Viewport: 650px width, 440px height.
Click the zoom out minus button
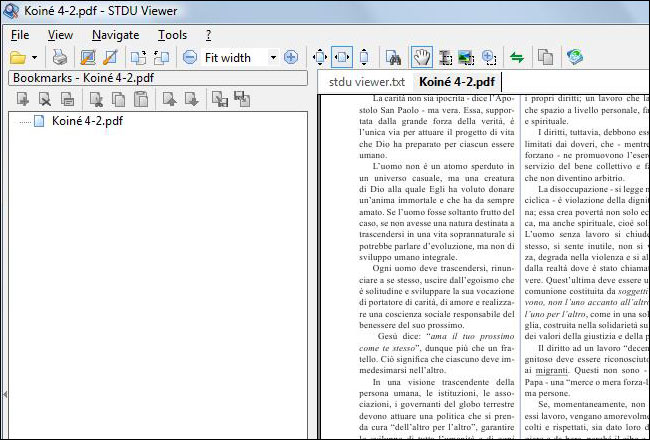[x=189, y=58]
